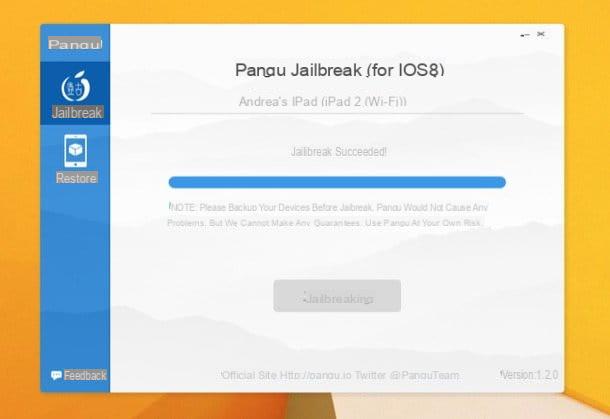
Task: Click the greyed-out Jailbreaking button
Action: pyautogui.click(x=337, y=296)
